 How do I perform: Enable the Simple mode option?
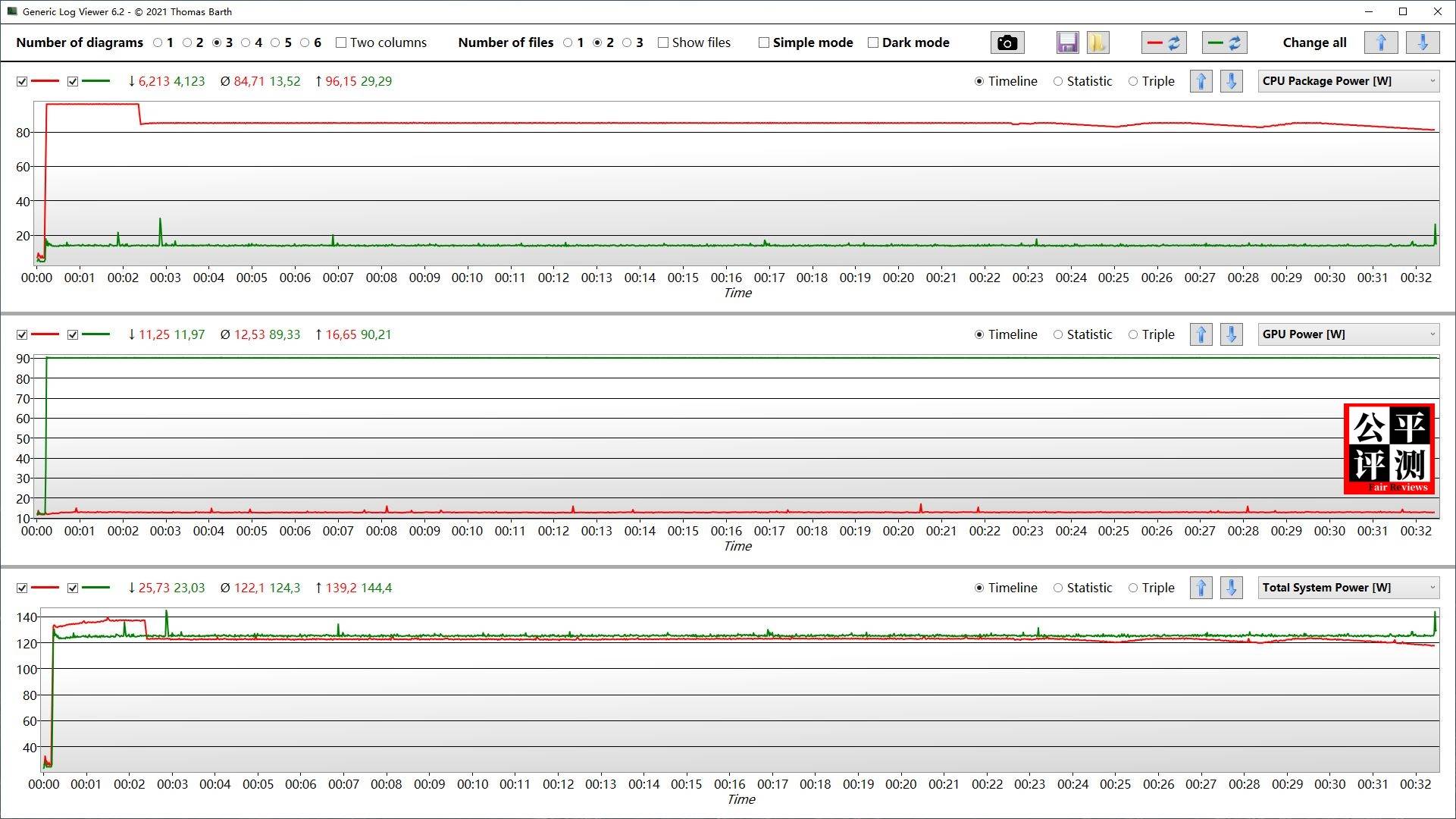pyautogui.click(x=764, y=42)
